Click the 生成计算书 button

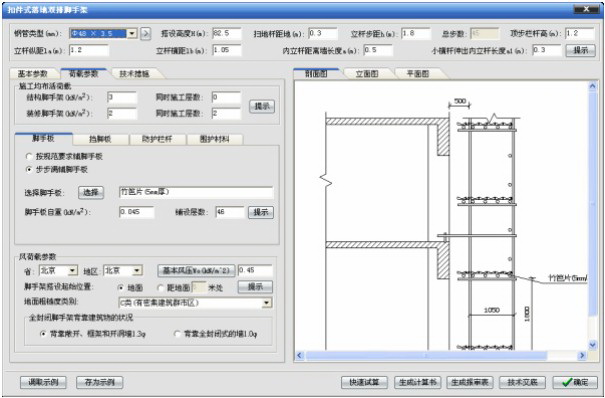point(417,383)
